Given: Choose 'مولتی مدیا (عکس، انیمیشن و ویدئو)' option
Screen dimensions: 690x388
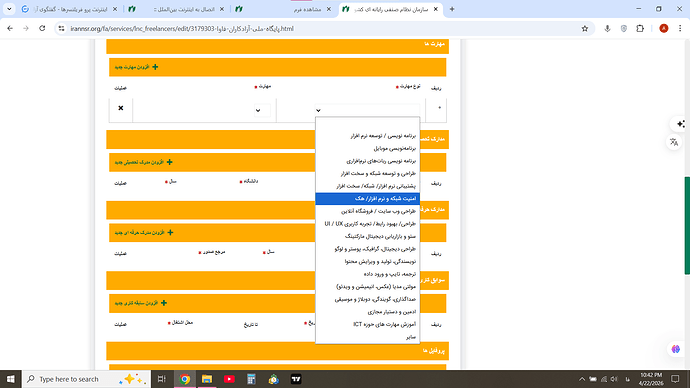Looking at the screenshot, I should click(367, 286).
